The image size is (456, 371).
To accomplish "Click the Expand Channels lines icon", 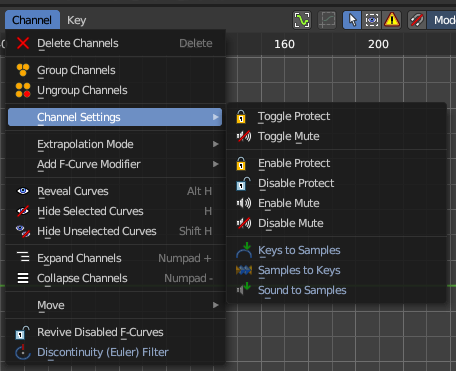I will click(x=23, y=257).
